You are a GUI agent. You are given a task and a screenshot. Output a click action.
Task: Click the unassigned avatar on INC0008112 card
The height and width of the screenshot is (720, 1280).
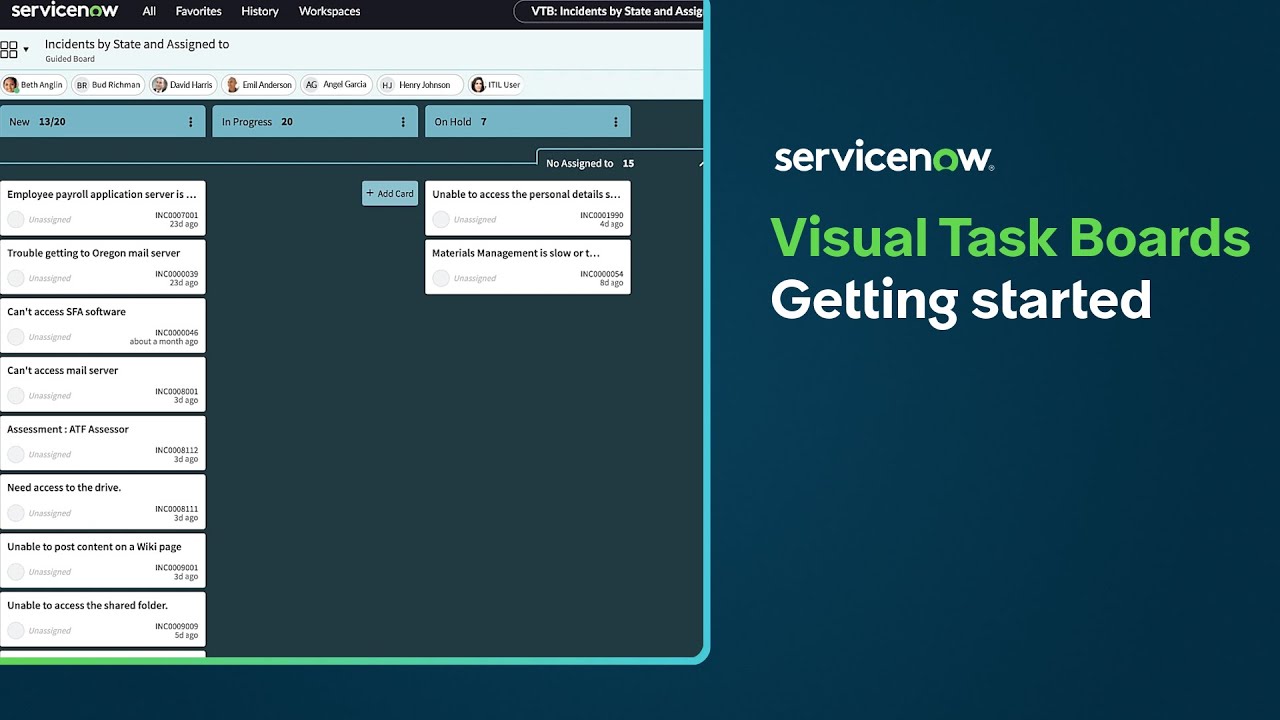pos(15,454)
